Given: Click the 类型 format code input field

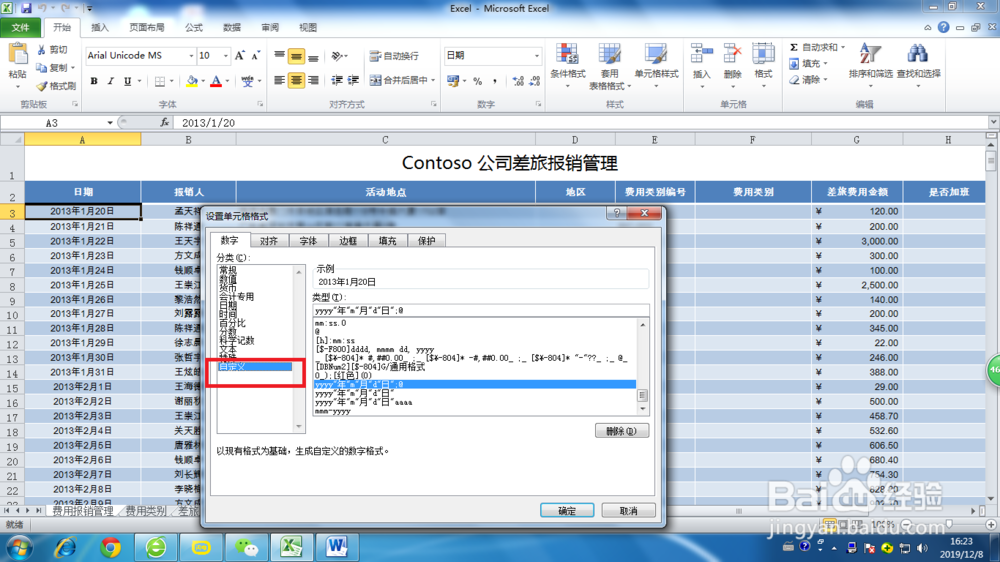Looking at the screenshot, I should click(481, 311).
